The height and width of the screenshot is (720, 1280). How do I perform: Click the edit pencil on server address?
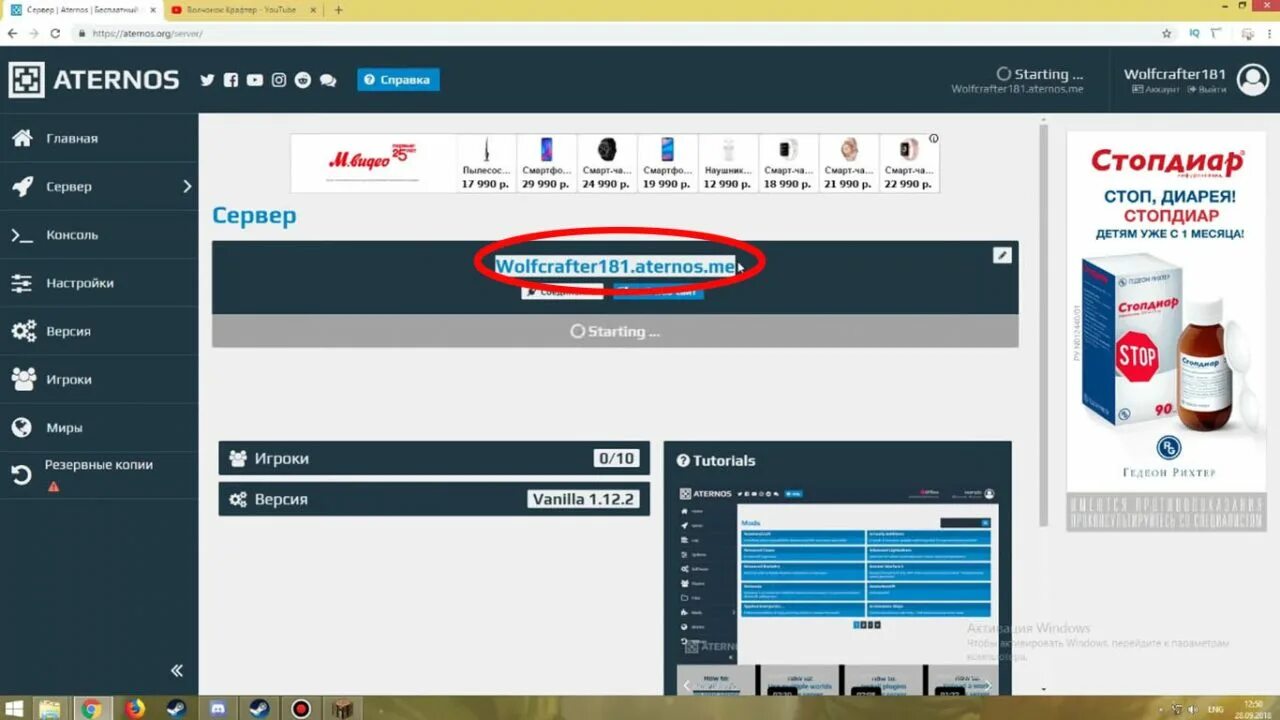click(x=1002, y=255)
